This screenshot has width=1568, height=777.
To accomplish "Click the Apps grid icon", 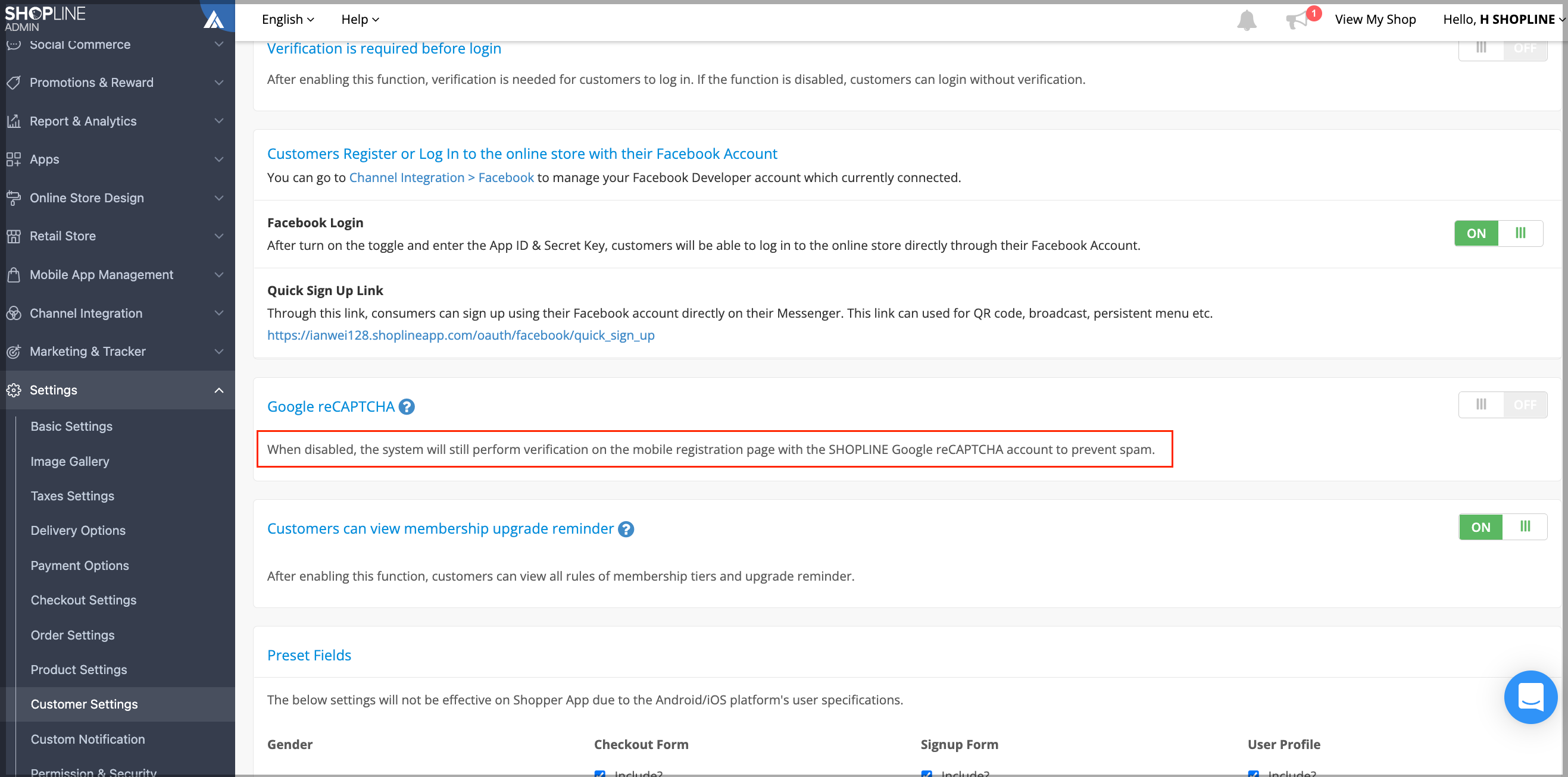I will pos(13,159).
